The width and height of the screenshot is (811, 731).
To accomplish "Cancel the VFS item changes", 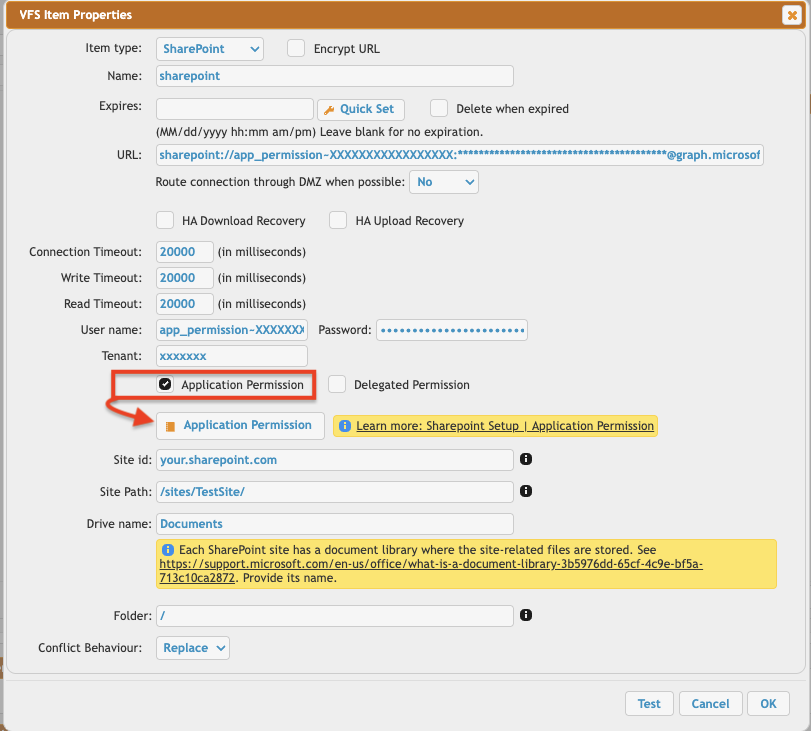I will point(711,704).
